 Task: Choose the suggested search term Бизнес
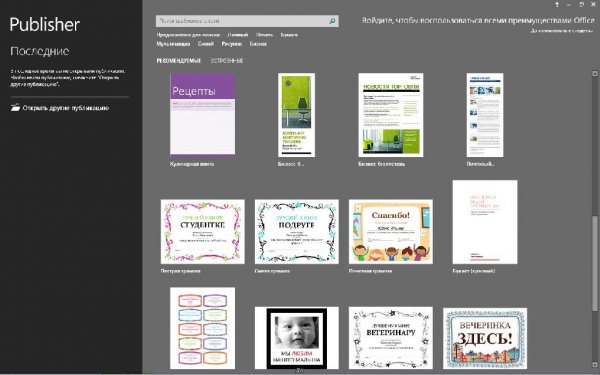click(x=258, y=44)
